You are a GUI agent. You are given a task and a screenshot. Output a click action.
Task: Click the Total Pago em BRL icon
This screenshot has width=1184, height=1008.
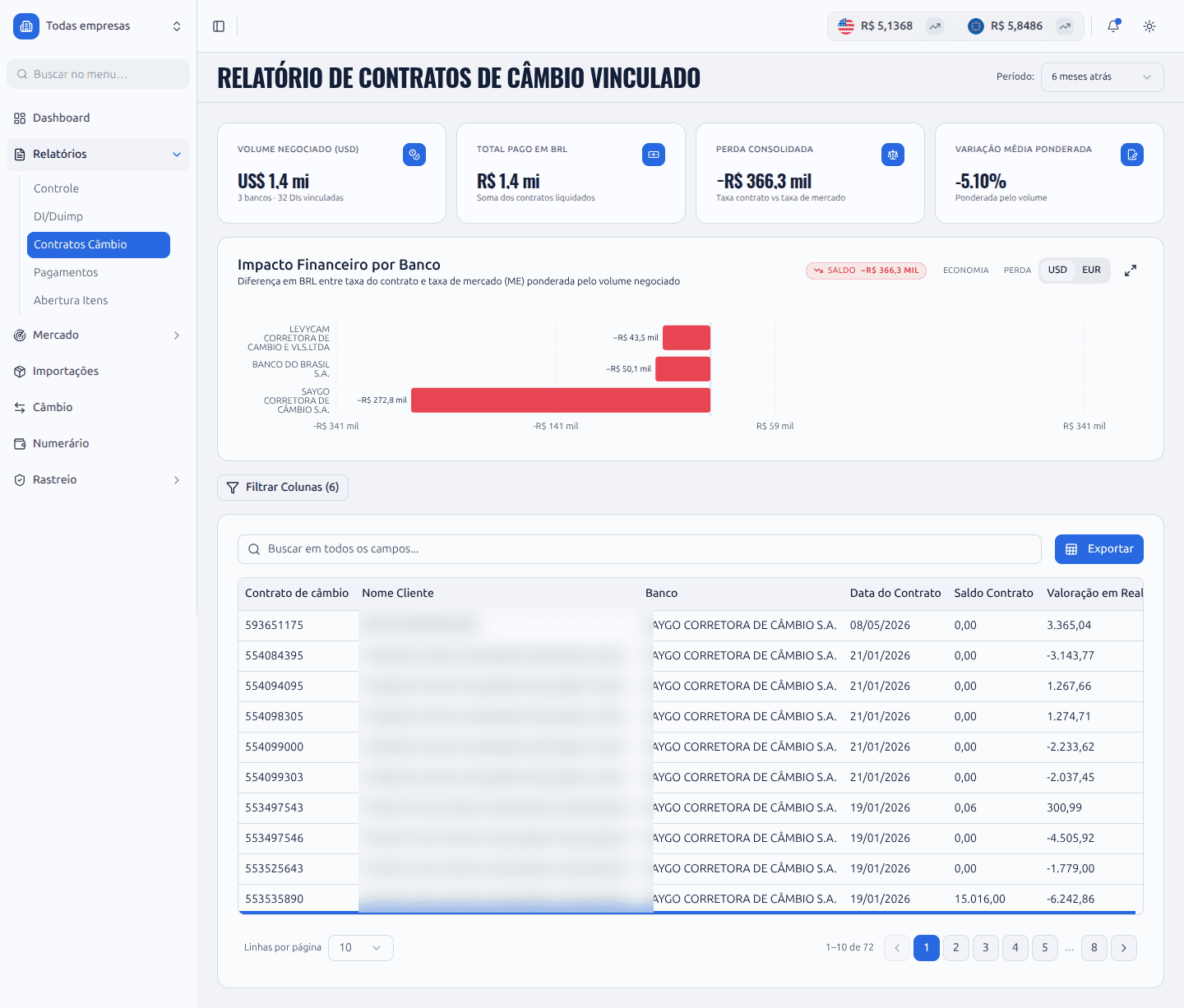coord(654,155)
